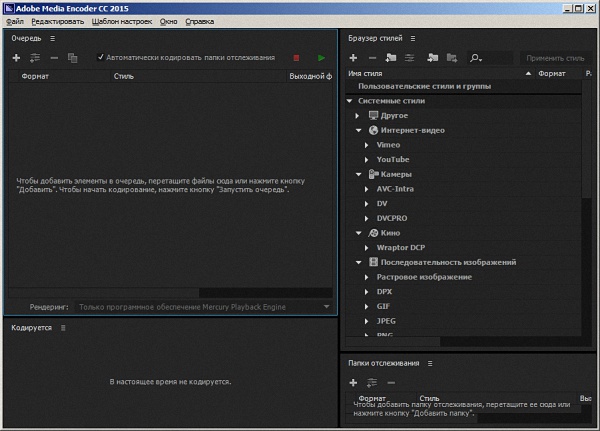600x431 pixels.
Task: Click the new style group folder icon
Action: 391,58
